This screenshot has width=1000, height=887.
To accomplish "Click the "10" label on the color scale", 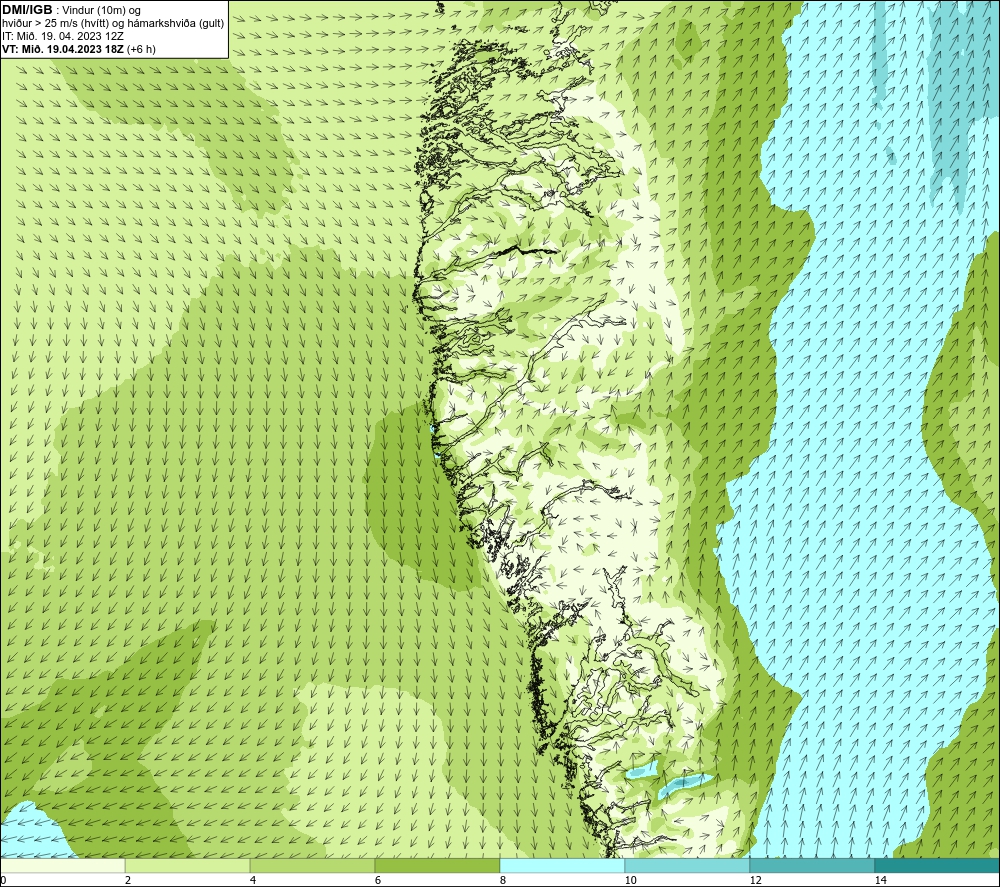I will pyautogui.click(x=630, y=880).
